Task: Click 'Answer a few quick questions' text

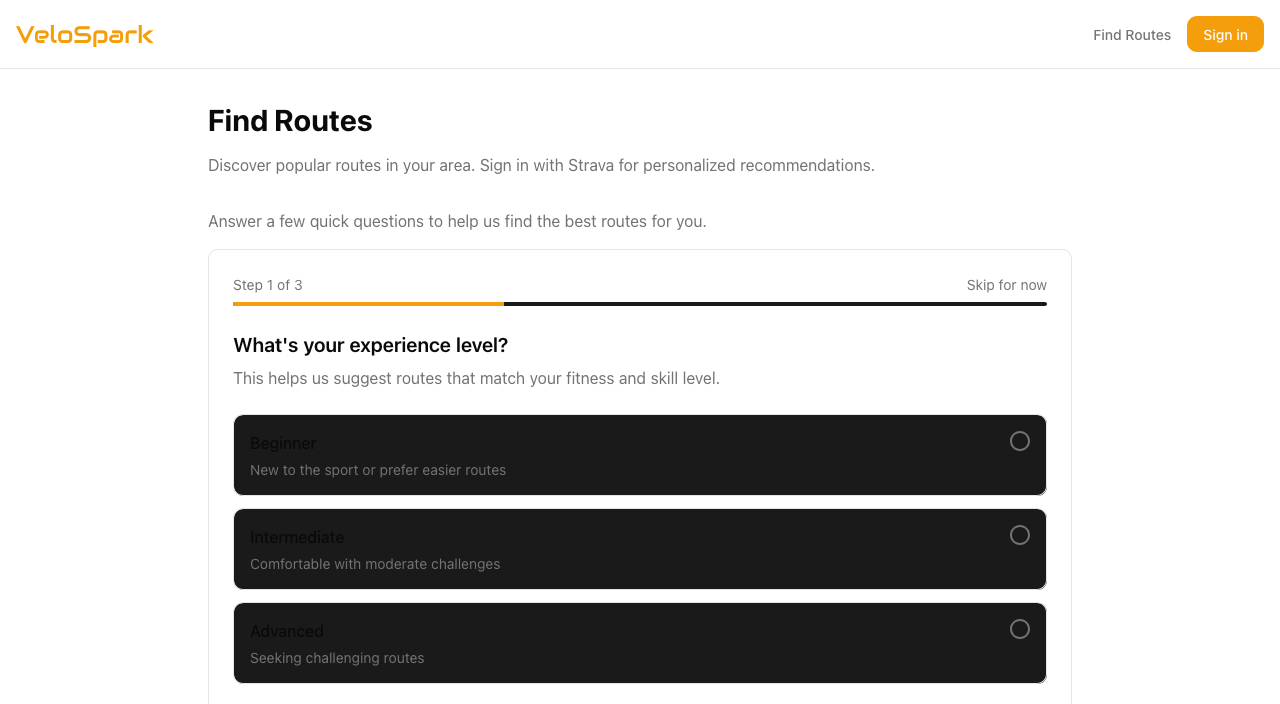Action: click(x=457, y=221)
